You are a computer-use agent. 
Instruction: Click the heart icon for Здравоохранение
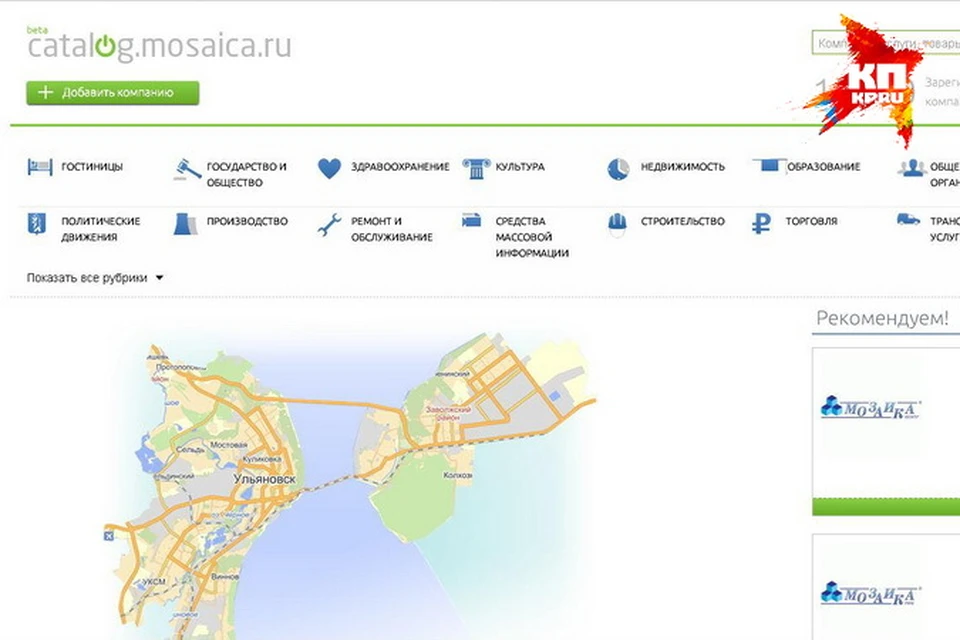[329, 168]
